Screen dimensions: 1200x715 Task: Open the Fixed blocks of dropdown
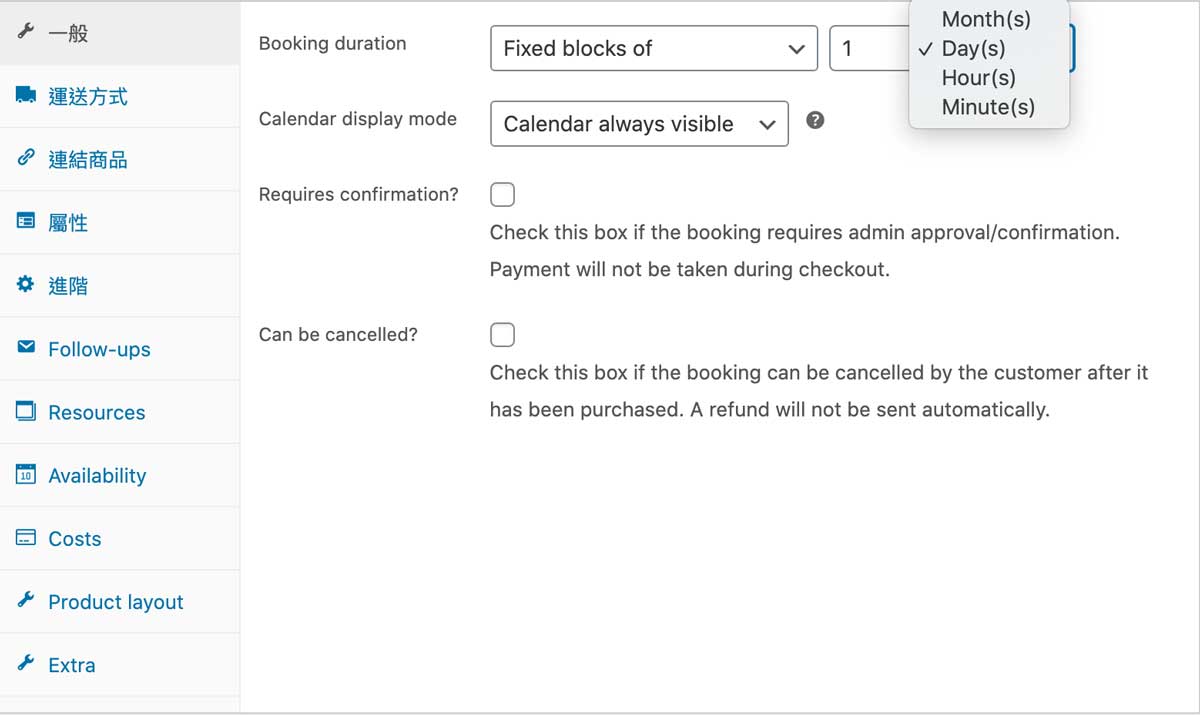(x=654, y=48)
